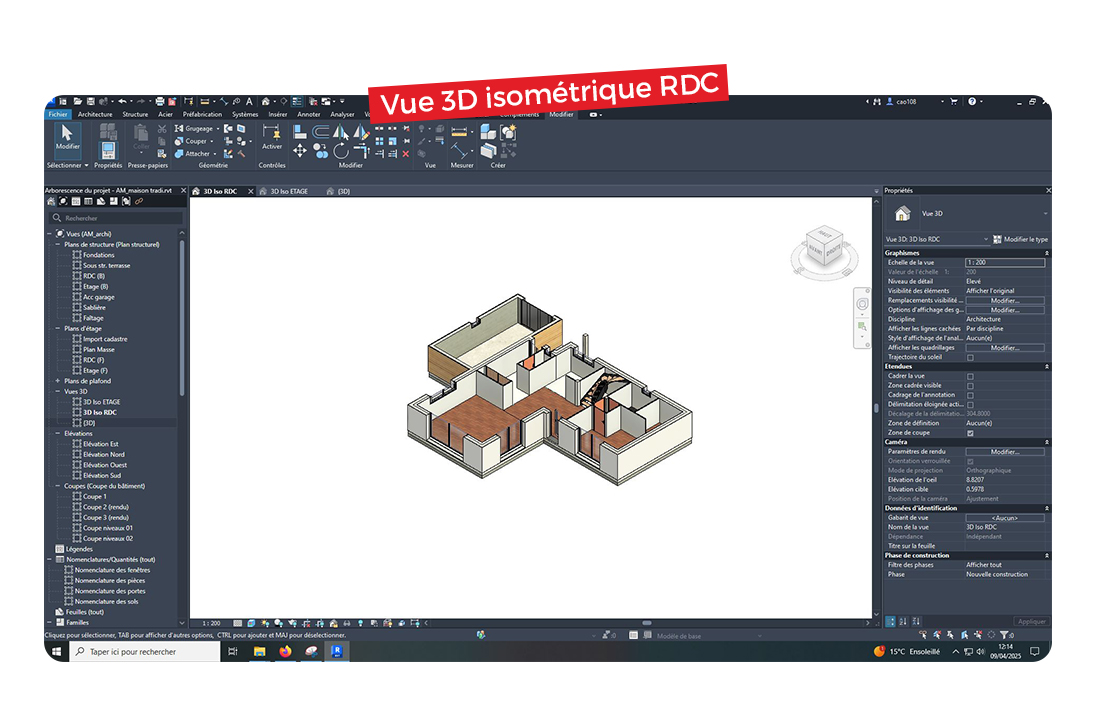Open Firefox from the Windows taskbar
Screen dimensions: 1097x723
tap(285, 651)
